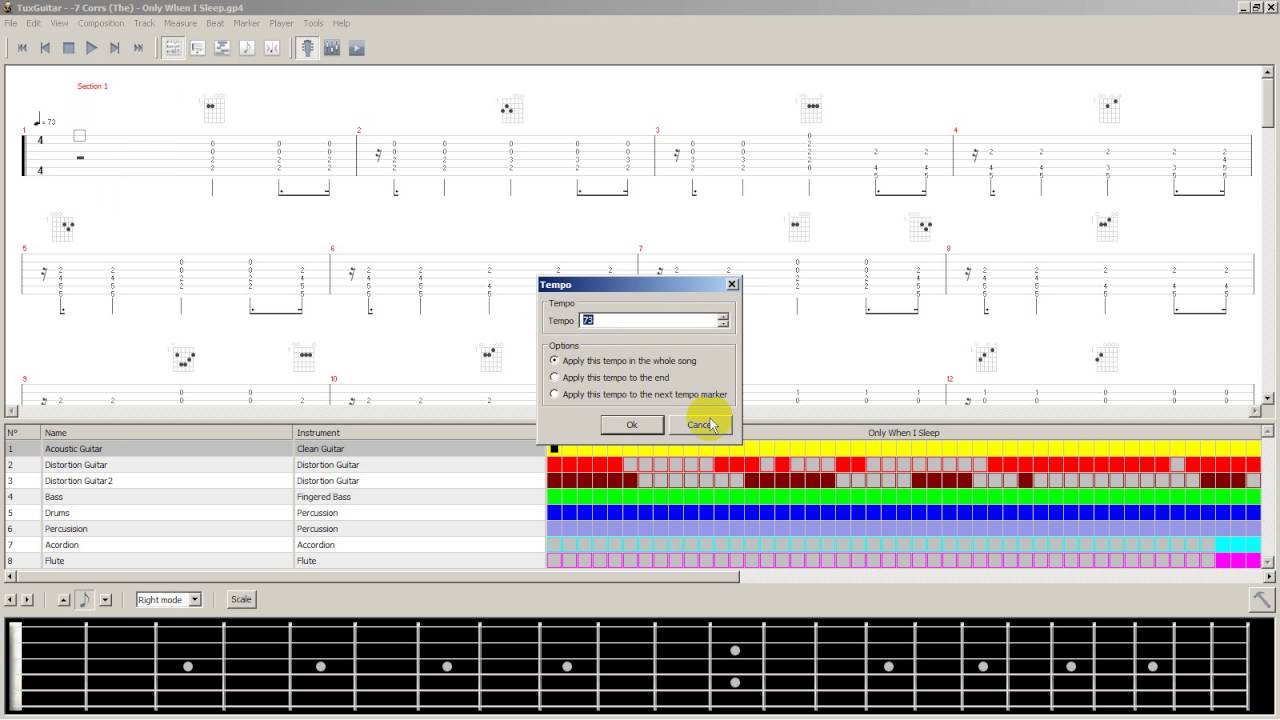This screenshot has height=720, width=1280.
Task: Close the Tempo dialog with X
Action: [732, 284]
